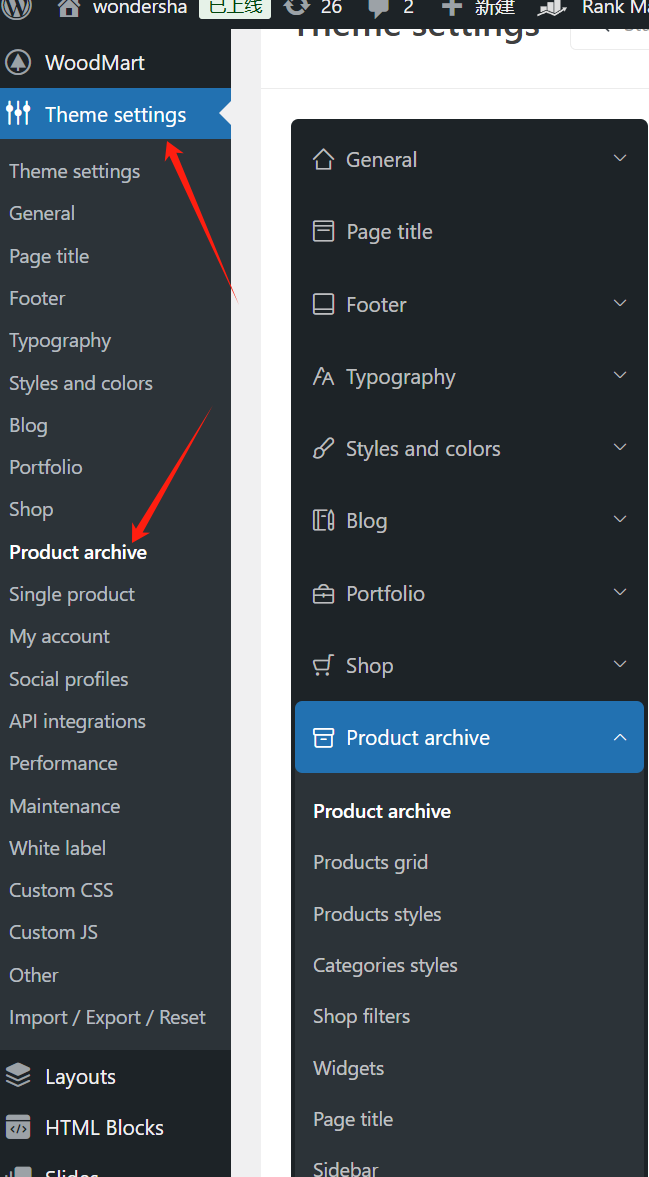Open Single product in left sidebar
The width and height of the screenshot is (649, 1177).
[x=72, y=594]
